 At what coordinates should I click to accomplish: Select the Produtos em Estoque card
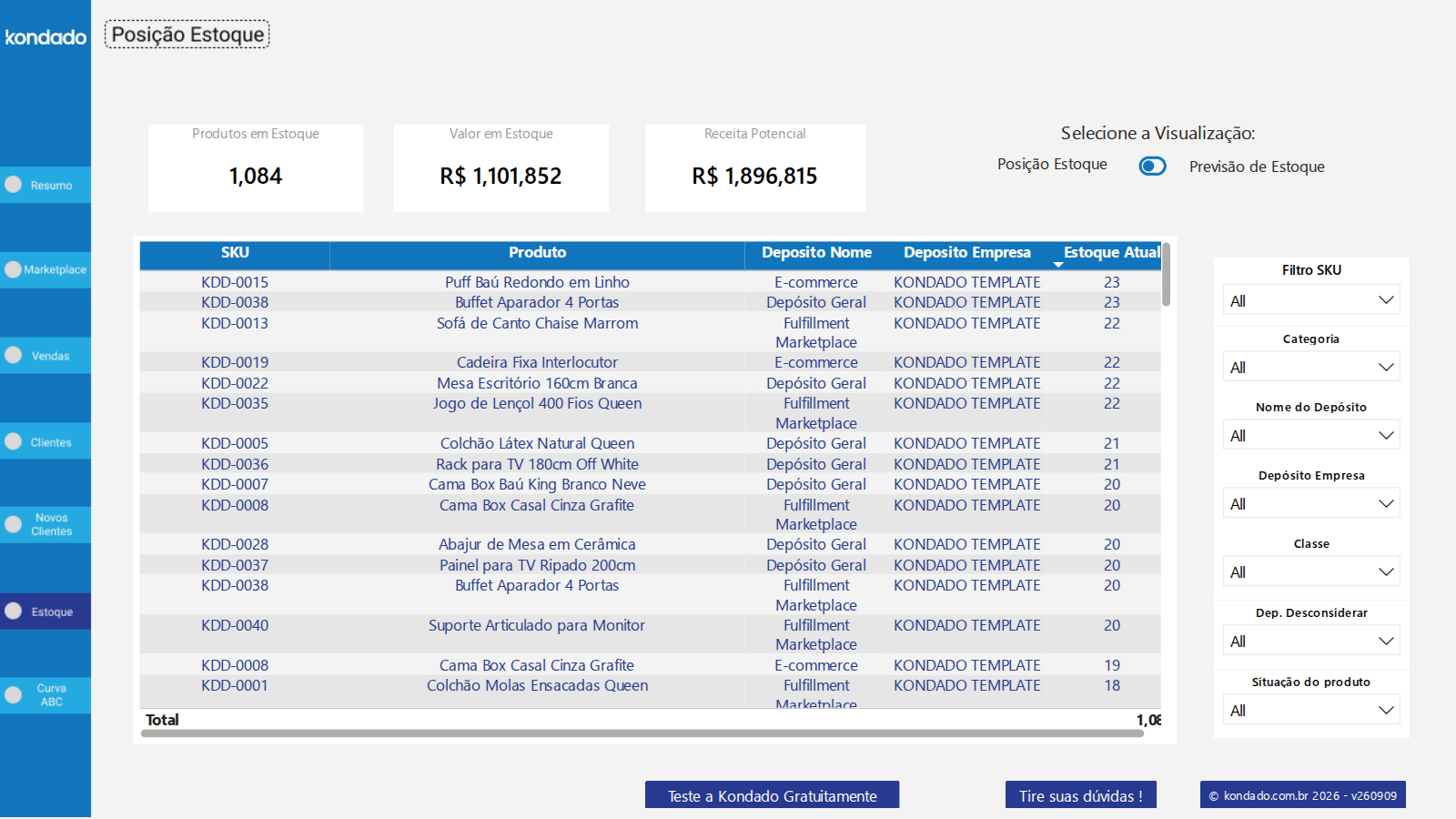[x=256, y=168]
